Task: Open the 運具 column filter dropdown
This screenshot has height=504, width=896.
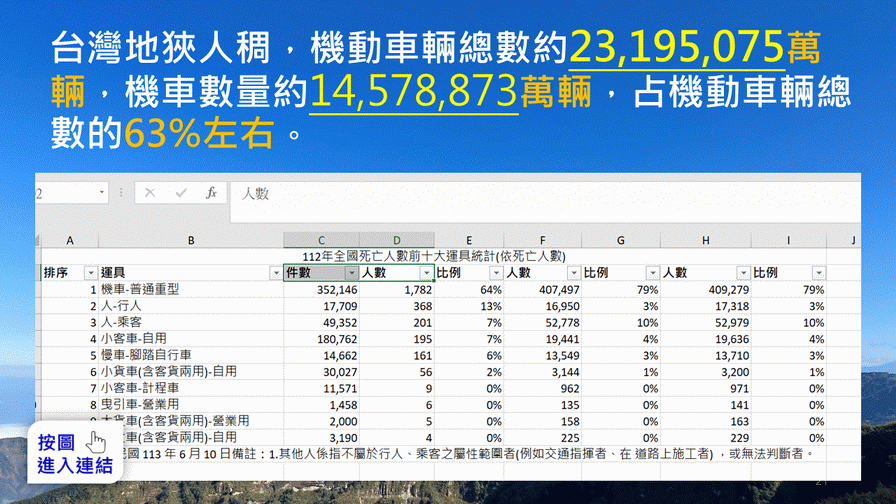Action: (276, 273)
